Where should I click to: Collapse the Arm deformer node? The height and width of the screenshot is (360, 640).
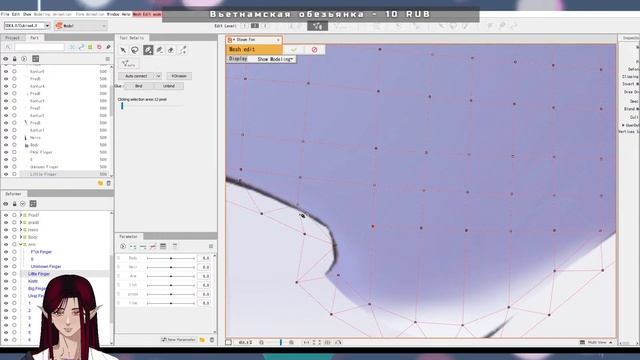pos(21,244)
